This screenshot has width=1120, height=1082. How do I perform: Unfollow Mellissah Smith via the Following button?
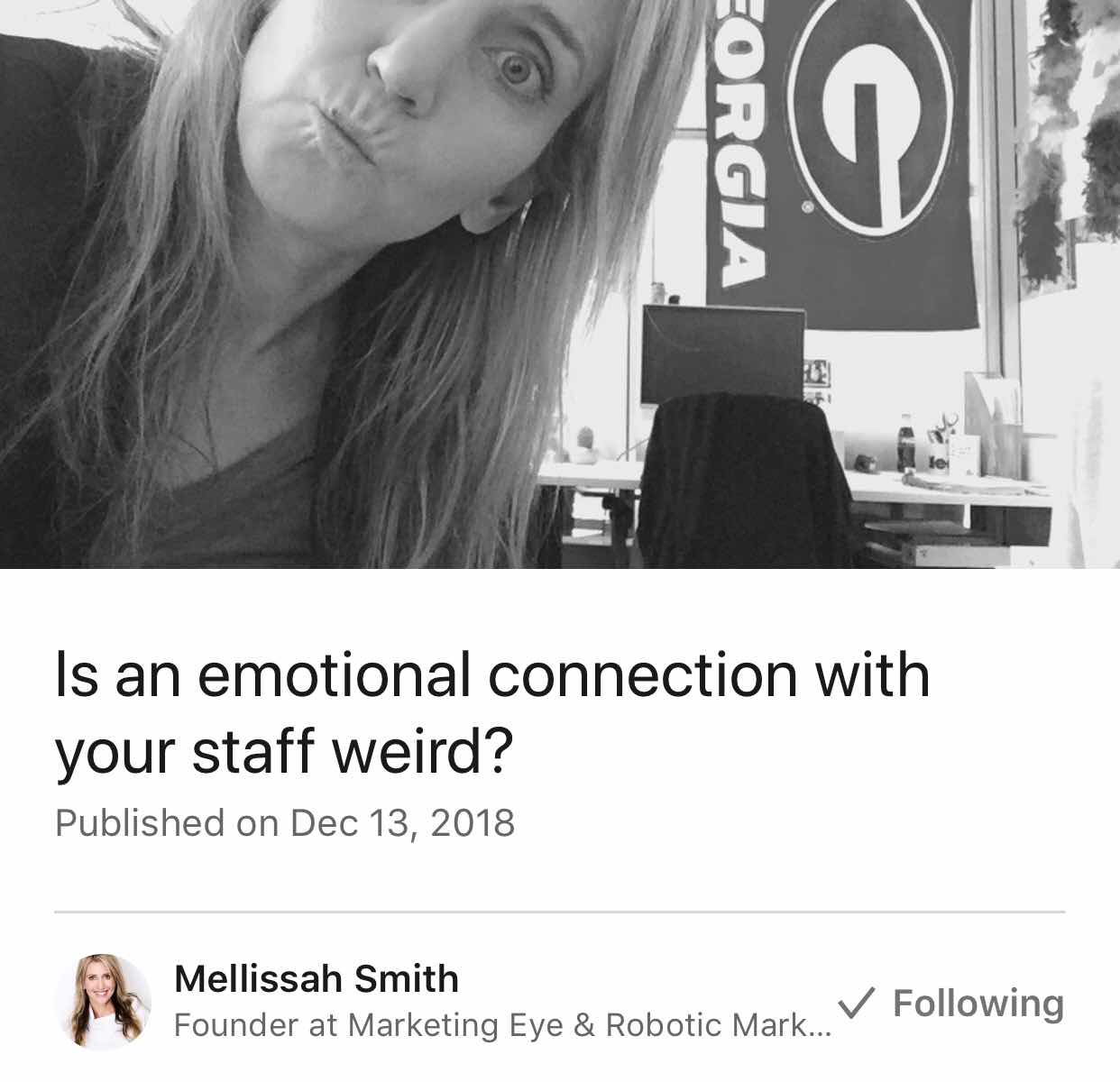click(951, 1003)
